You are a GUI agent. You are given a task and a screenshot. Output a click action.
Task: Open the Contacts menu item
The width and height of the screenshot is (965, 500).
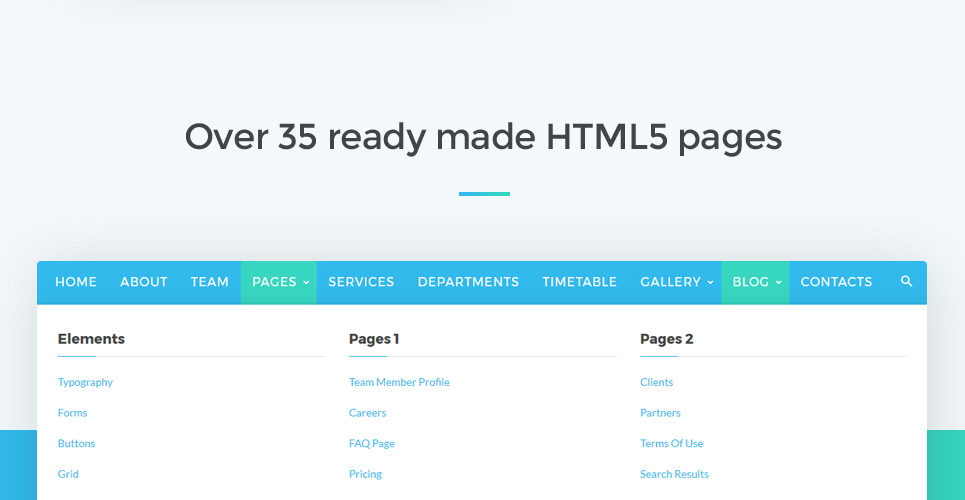836,282
